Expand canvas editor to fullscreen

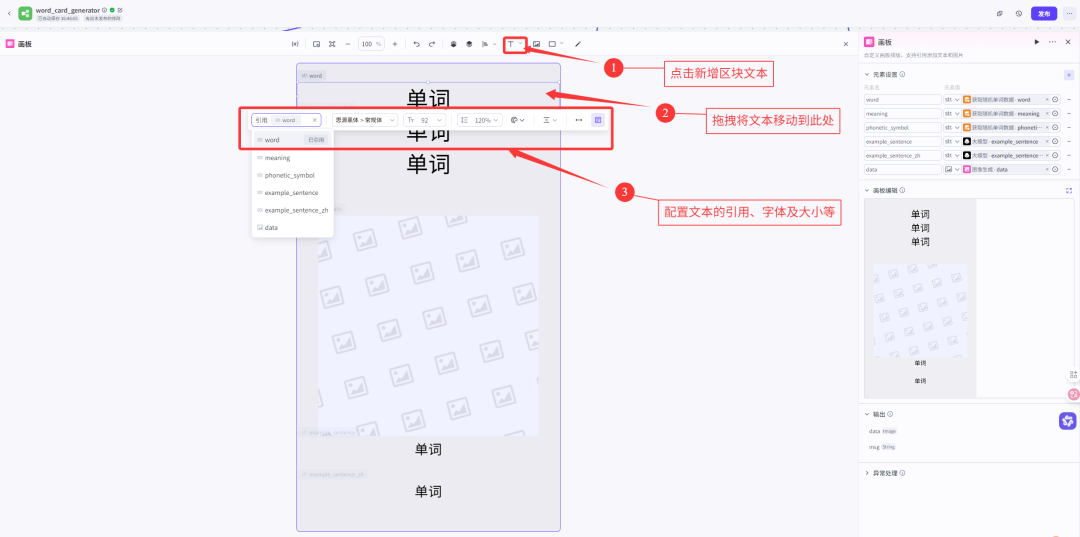(1069, 190)
